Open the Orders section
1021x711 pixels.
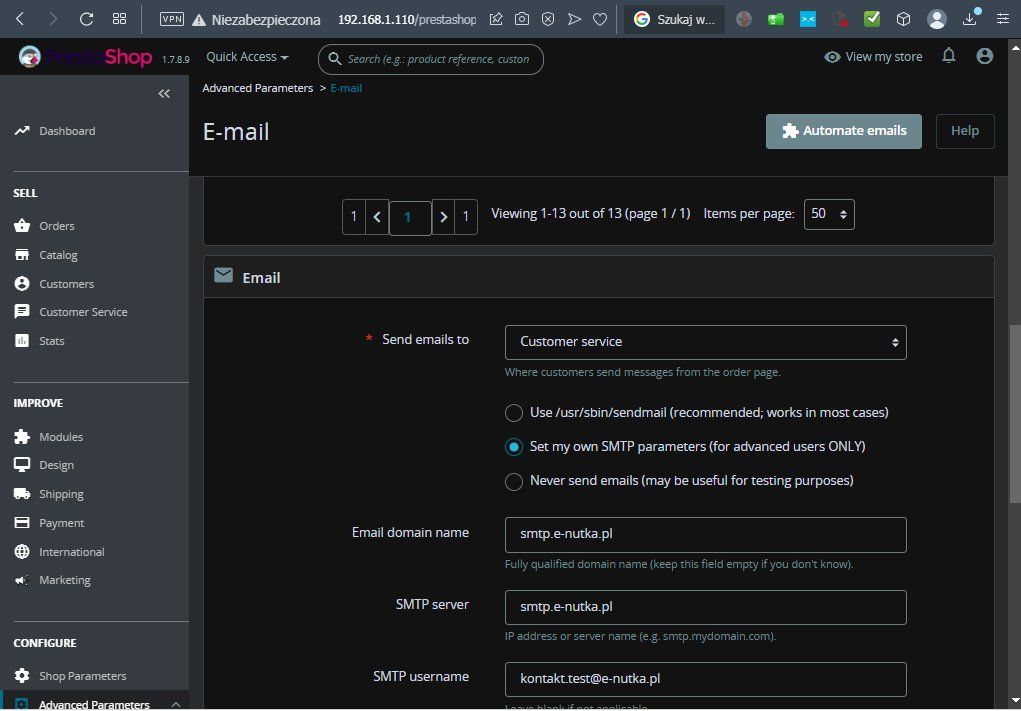56,226
